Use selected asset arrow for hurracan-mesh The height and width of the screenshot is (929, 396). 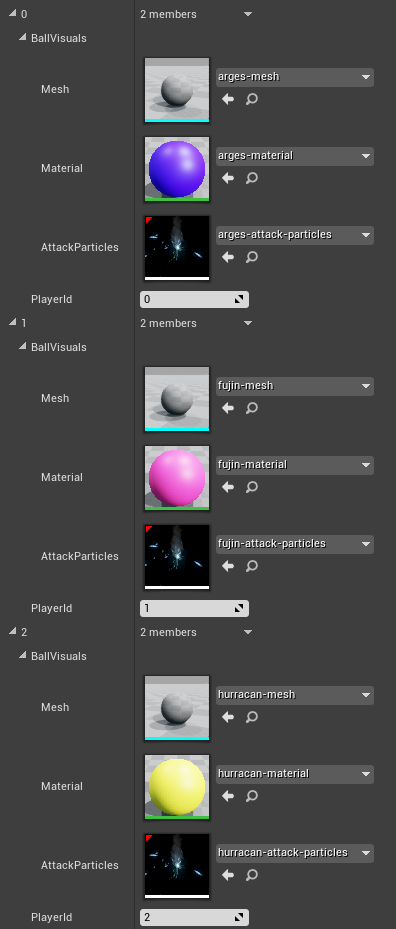(x=228, y=717)
